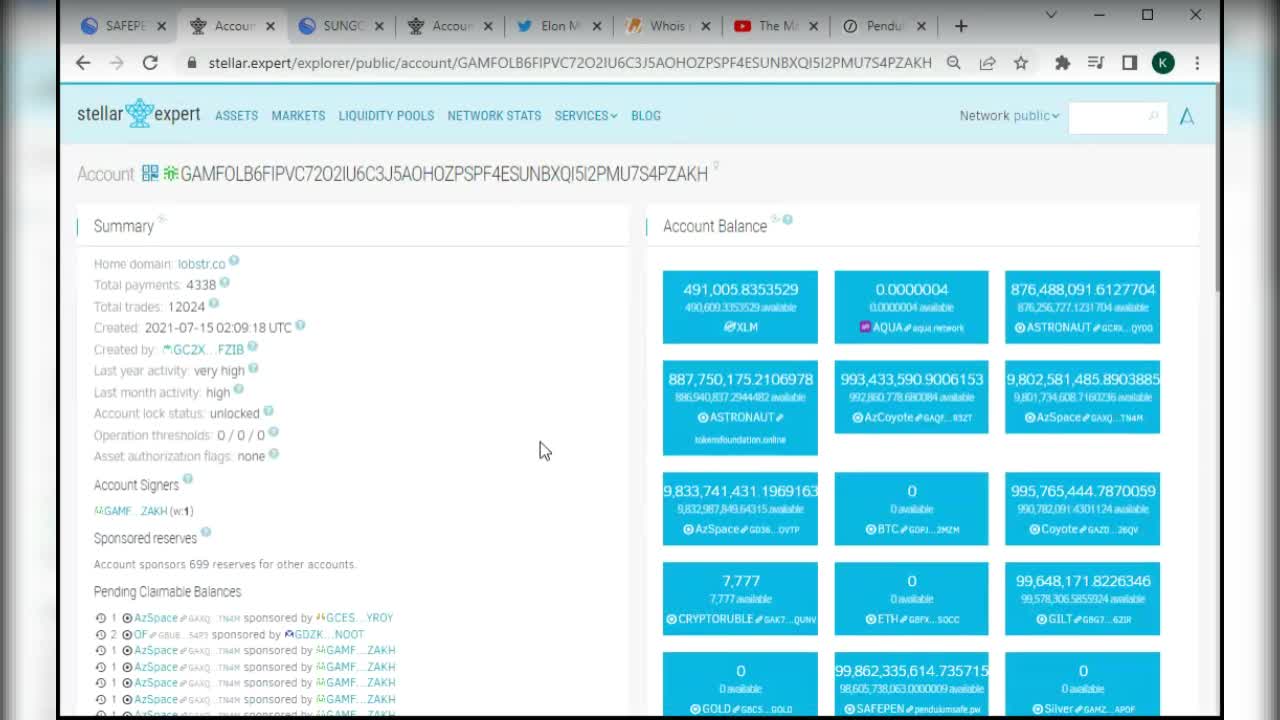Open browser side panel icon
Image resolution: width=1280 pixels, height=720 pixels.
coord(1129,62)
